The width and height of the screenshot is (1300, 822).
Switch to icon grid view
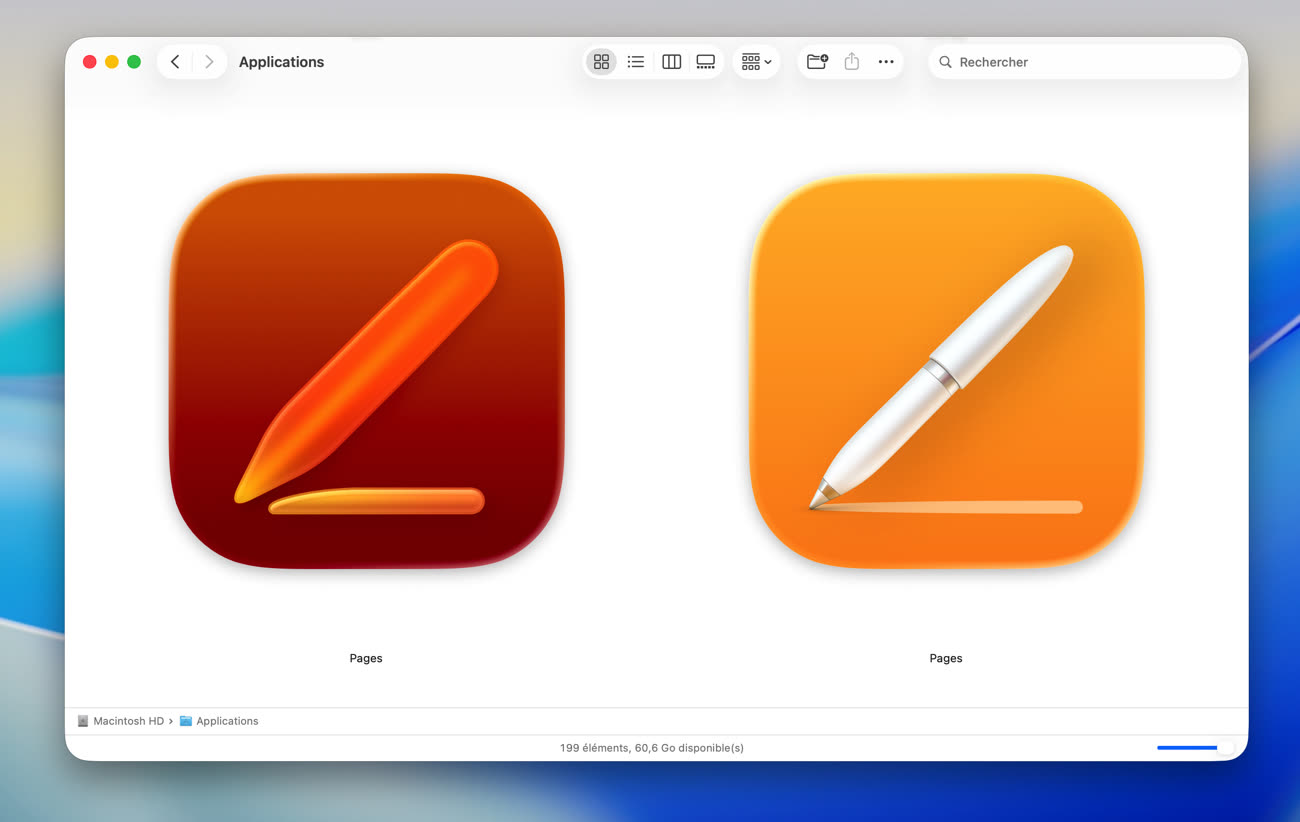[x=601, y=62]
